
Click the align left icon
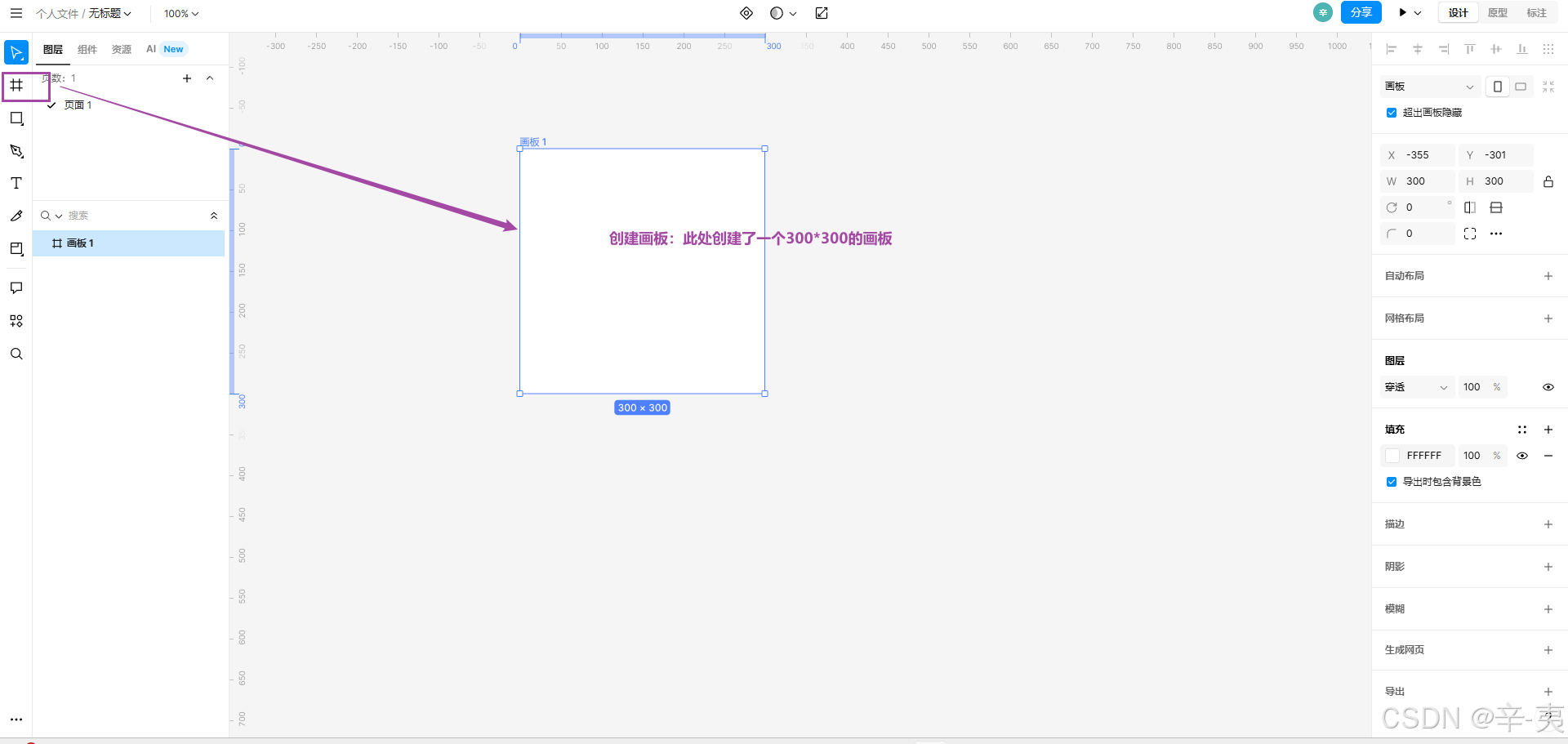[x=1392, y=49]
